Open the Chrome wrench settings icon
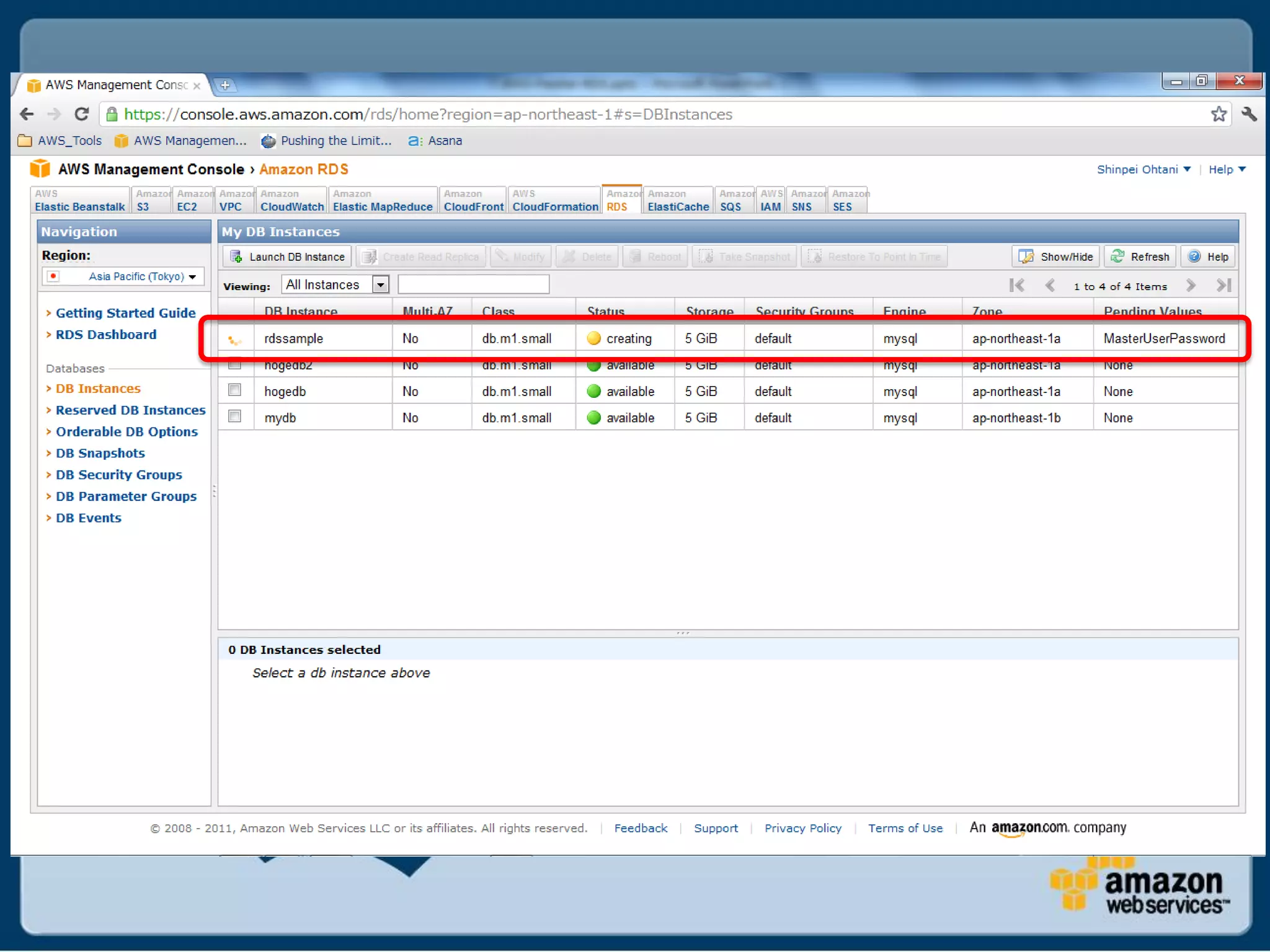1270x952 pixels. pyautogui.click(x=1249, y=115)
